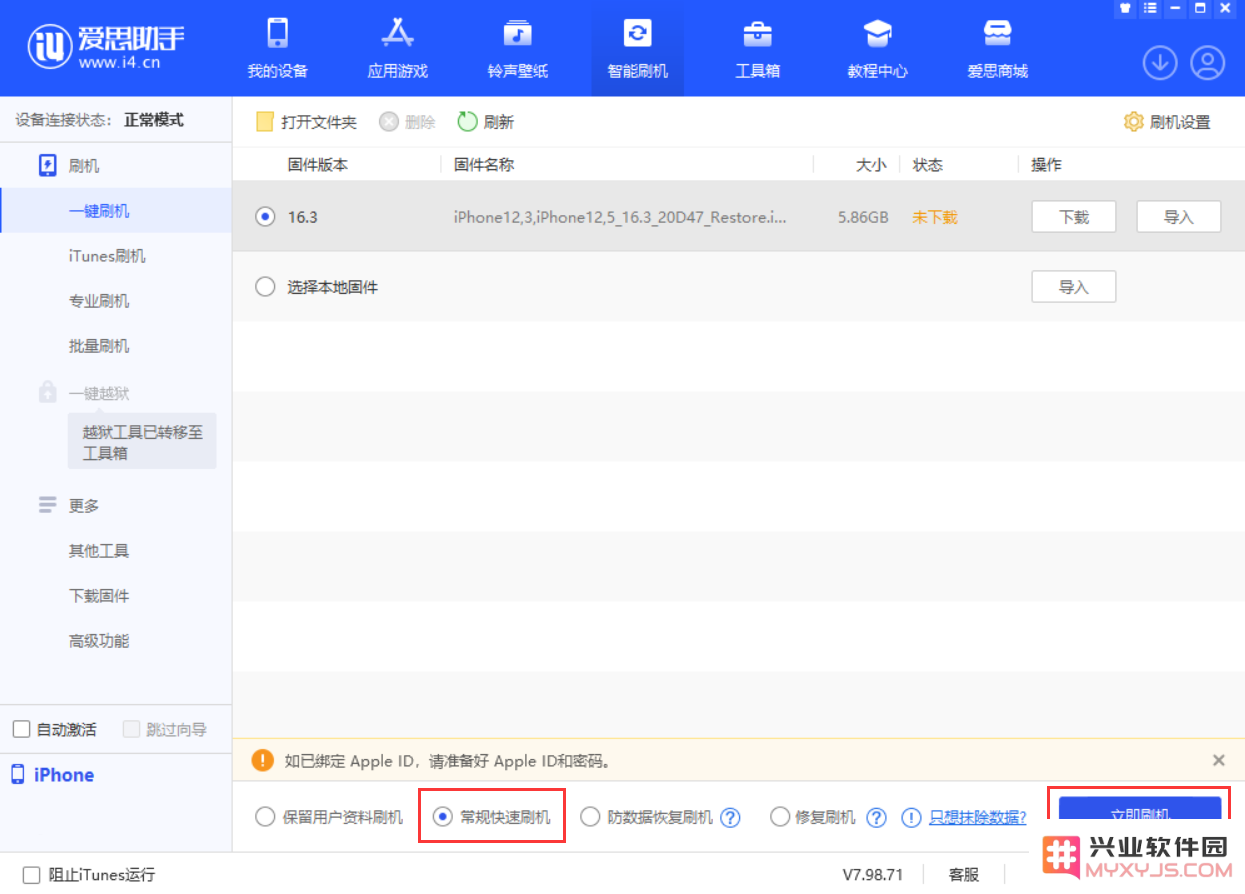Viewport: 1245px width, 894px height.
Task: Click 越狱工具已转移至工具箱 notice
Action: click(142, 443)
